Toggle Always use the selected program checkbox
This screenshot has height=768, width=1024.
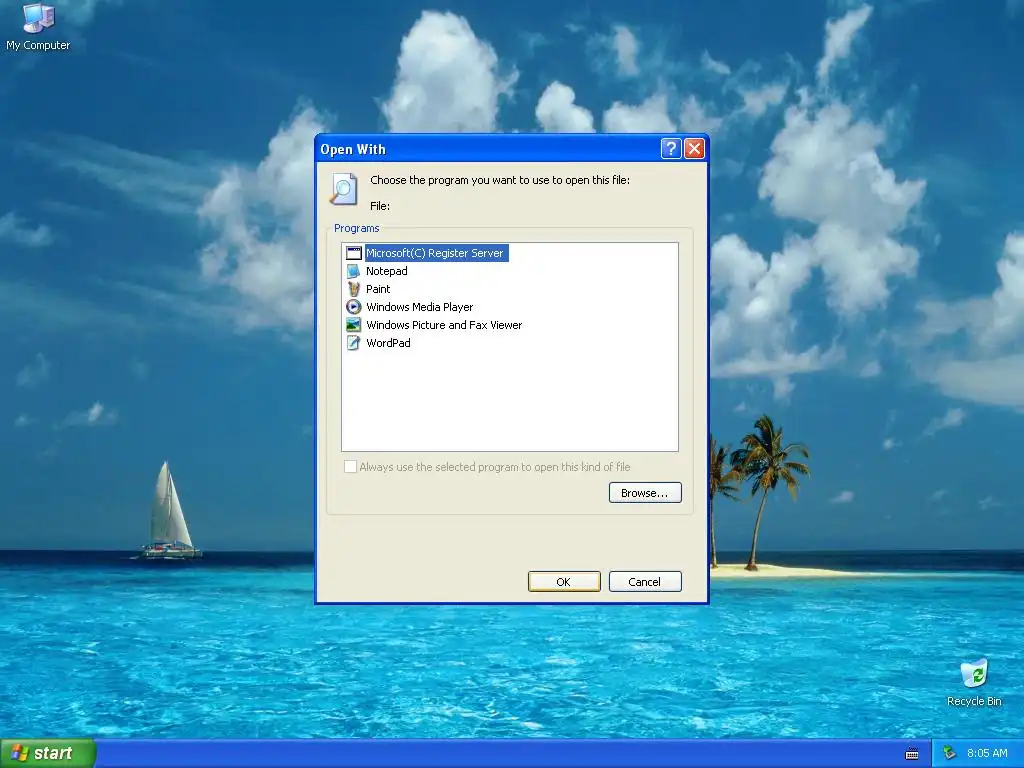click(x=351, y=466)
